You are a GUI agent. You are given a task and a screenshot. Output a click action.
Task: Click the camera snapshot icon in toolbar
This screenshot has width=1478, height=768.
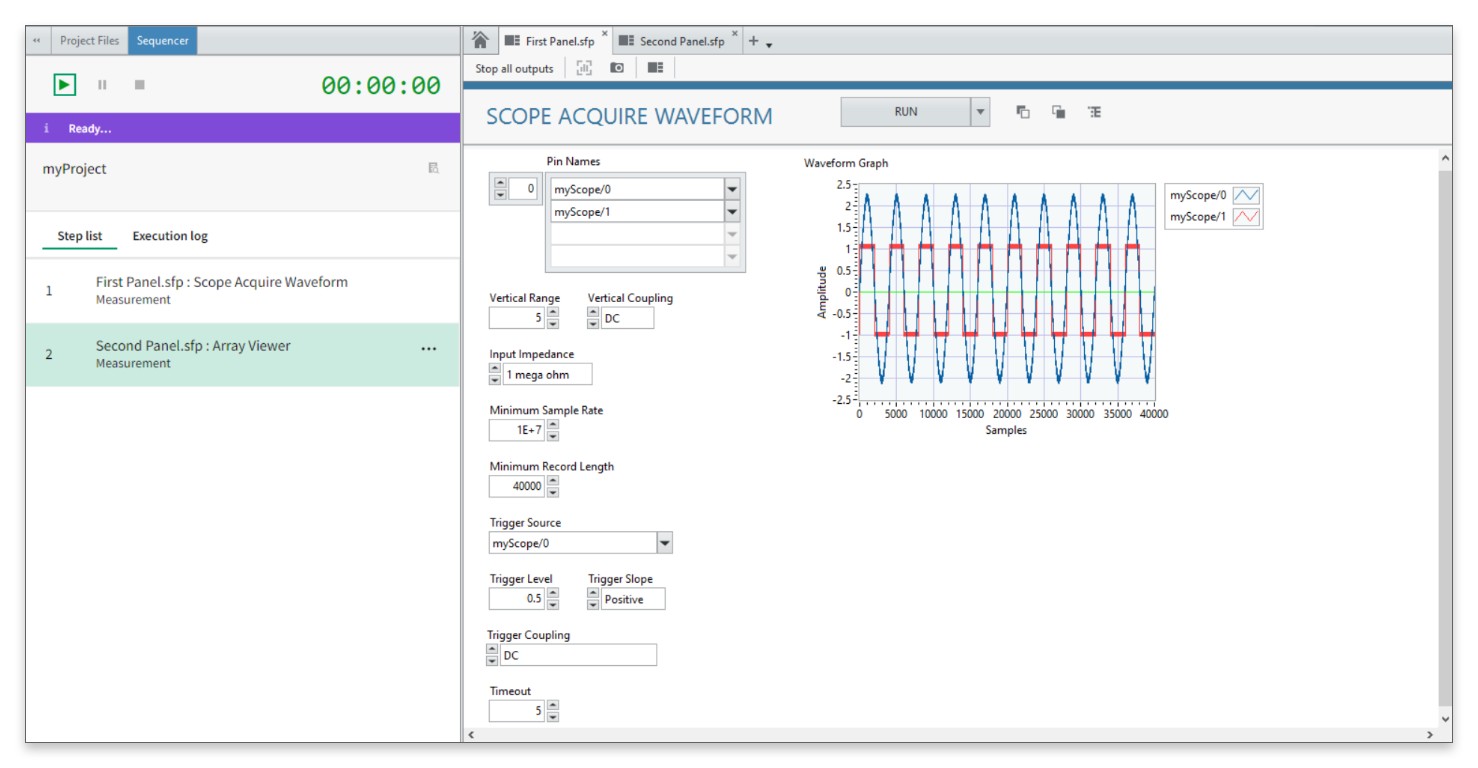[617, 68]
